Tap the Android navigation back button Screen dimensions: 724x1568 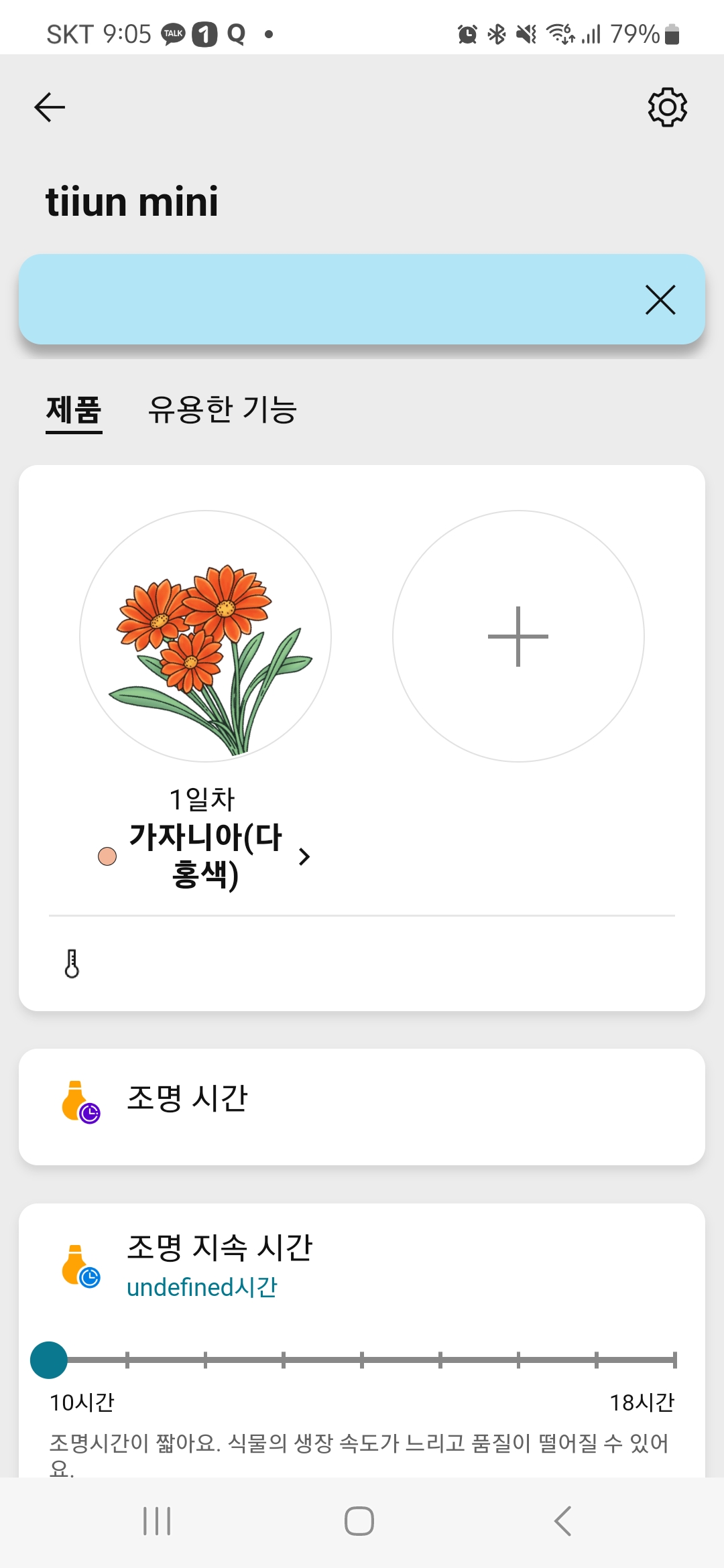[x=563, y=1521]
